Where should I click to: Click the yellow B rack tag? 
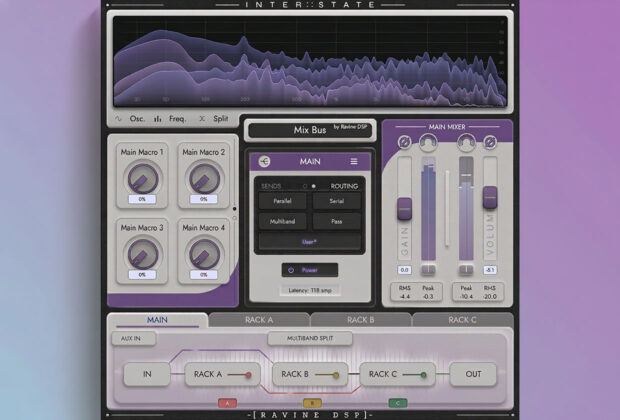312,403
